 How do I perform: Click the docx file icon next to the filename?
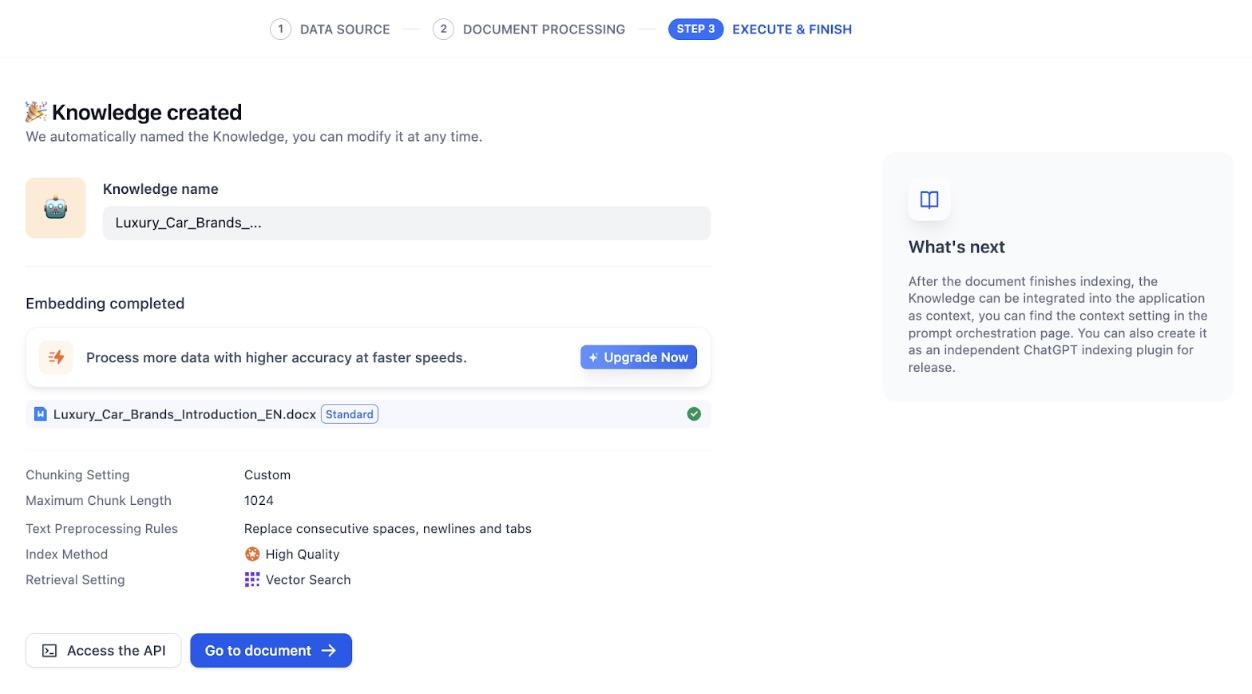42,413
